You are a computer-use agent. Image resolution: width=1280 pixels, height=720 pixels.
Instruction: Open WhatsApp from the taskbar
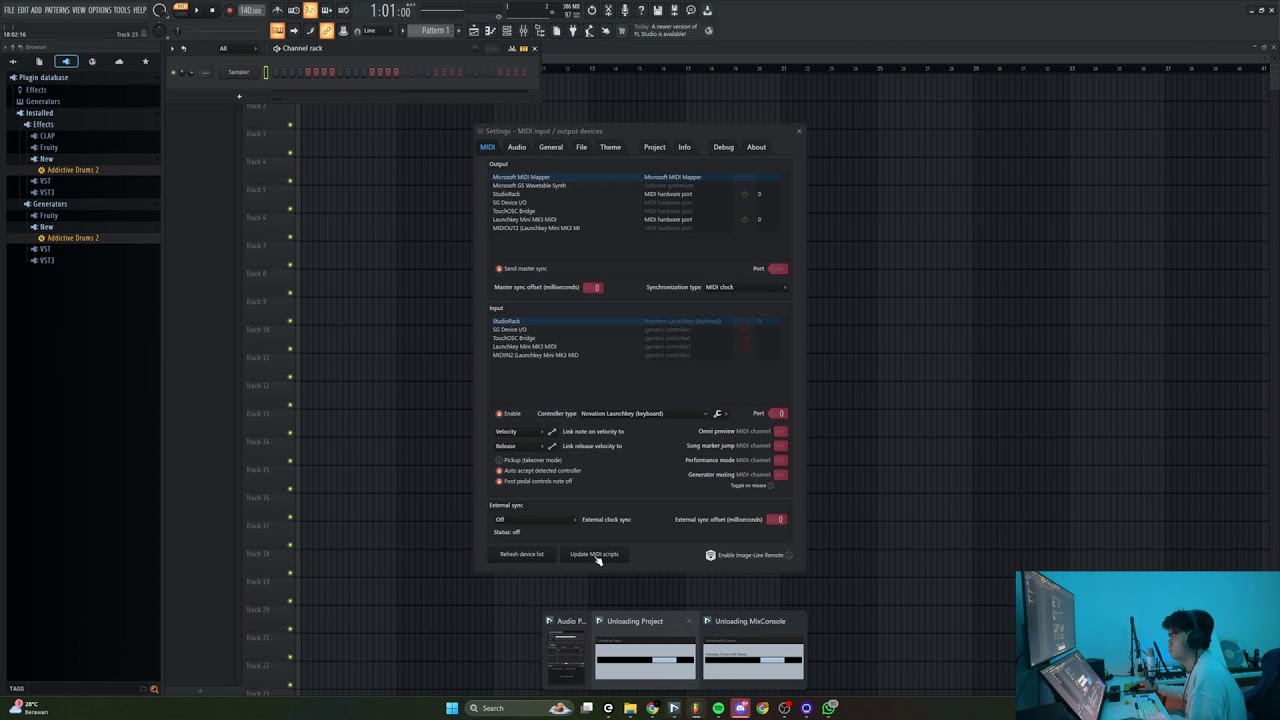click(x=829, y=708)
